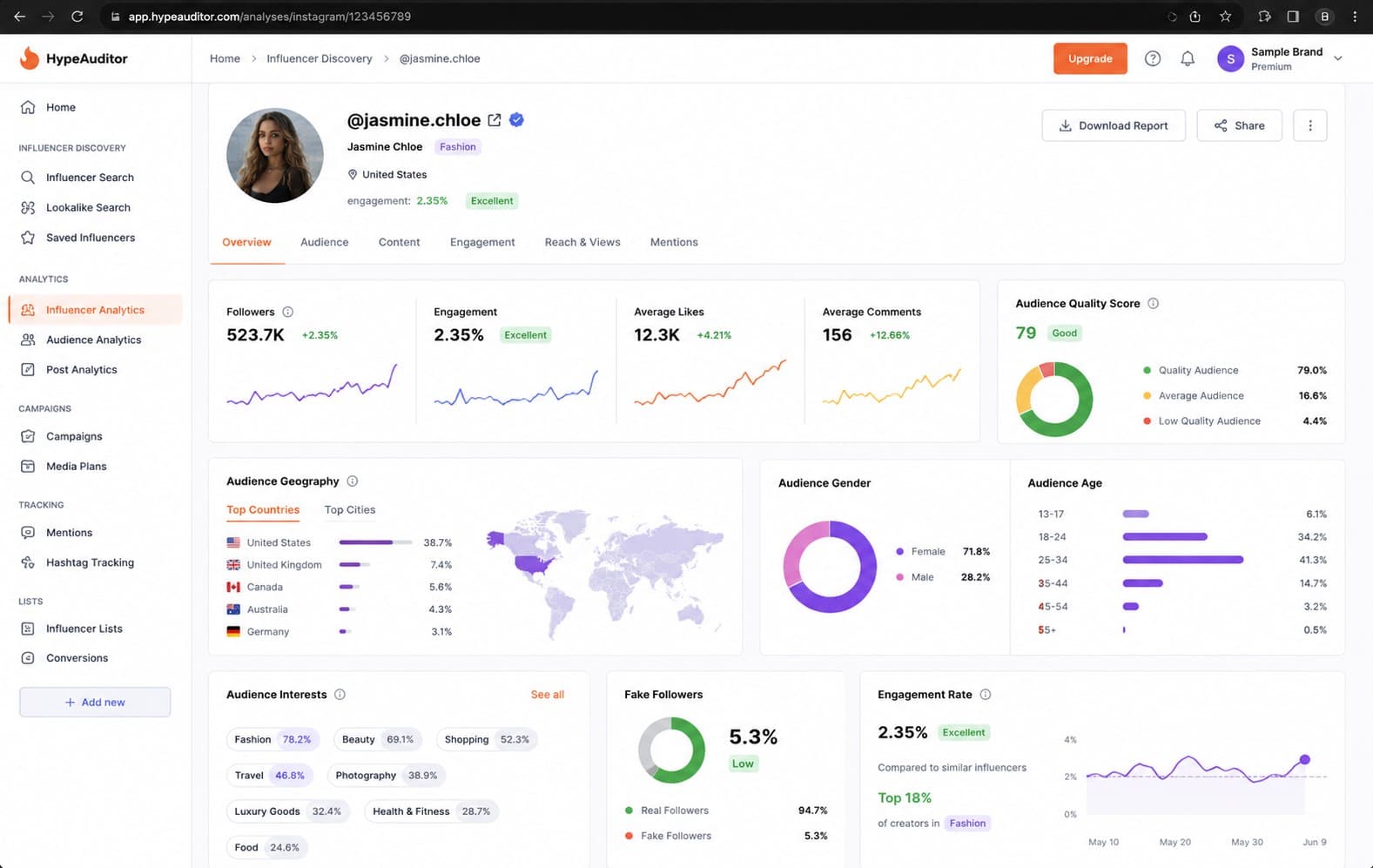1373x868 pixels.
Task: Click the Sample Brand avatar icon
Action: pos(1230,59)
